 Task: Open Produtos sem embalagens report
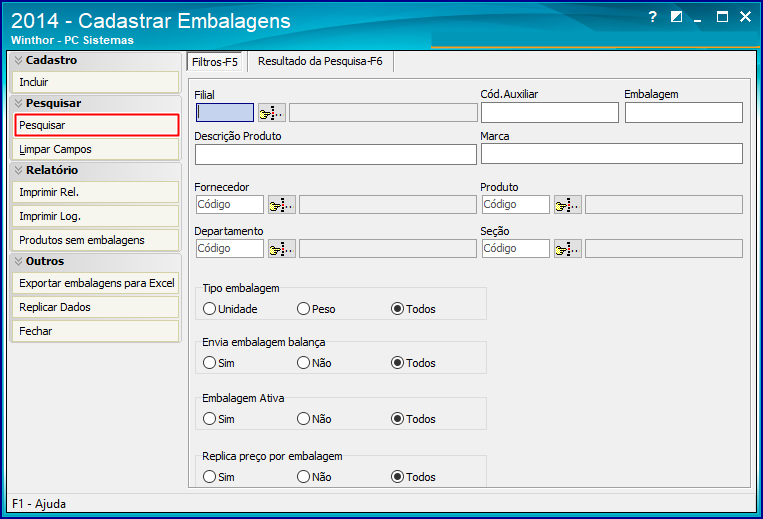click(96, 240)
